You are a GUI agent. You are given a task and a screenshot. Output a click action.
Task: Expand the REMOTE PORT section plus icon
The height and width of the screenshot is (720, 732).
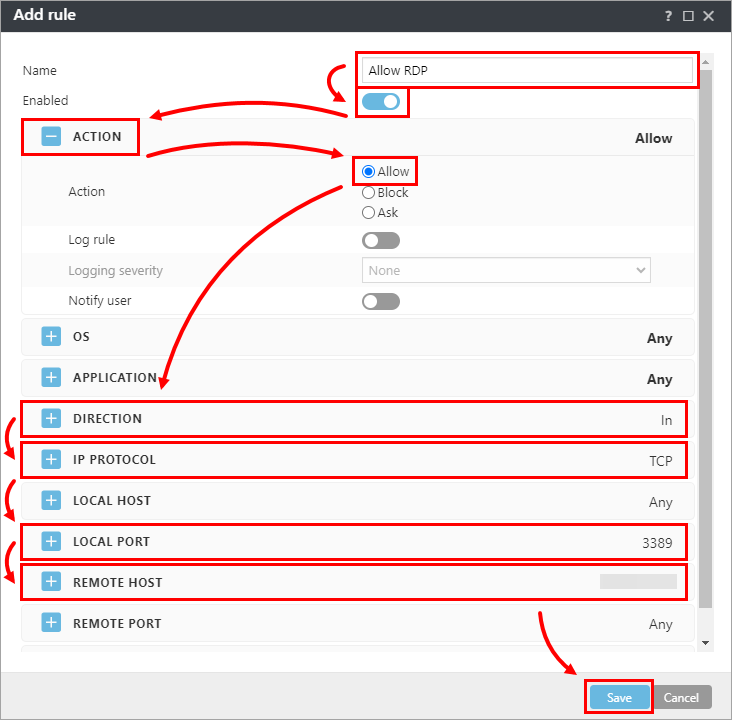(51, 624)
